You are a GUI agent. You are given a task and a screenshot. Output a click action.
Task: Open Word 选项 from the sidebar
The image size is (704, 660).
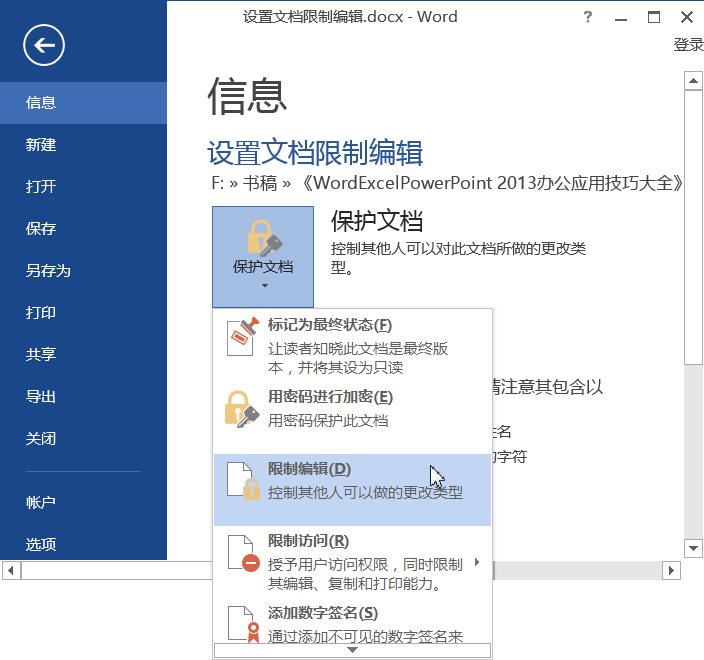84,544
